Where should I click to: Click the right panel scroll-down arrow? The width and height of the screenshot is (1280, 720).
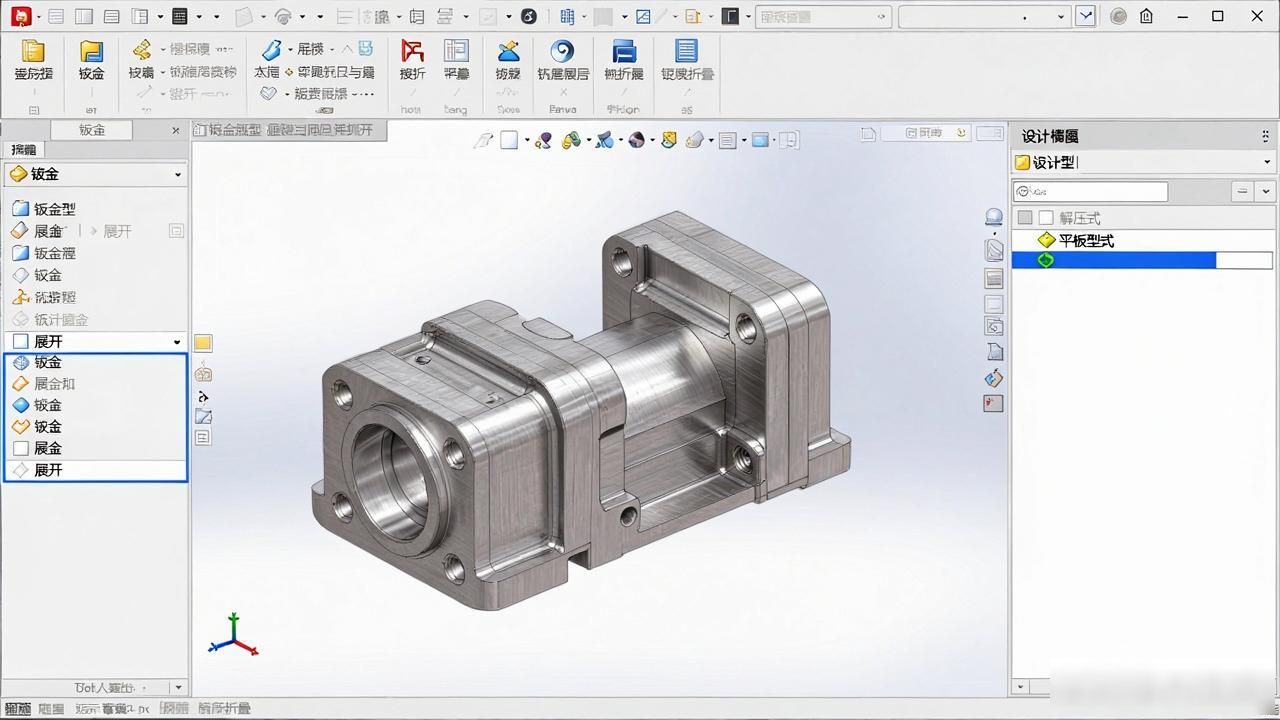click(x=1020, y=687)
